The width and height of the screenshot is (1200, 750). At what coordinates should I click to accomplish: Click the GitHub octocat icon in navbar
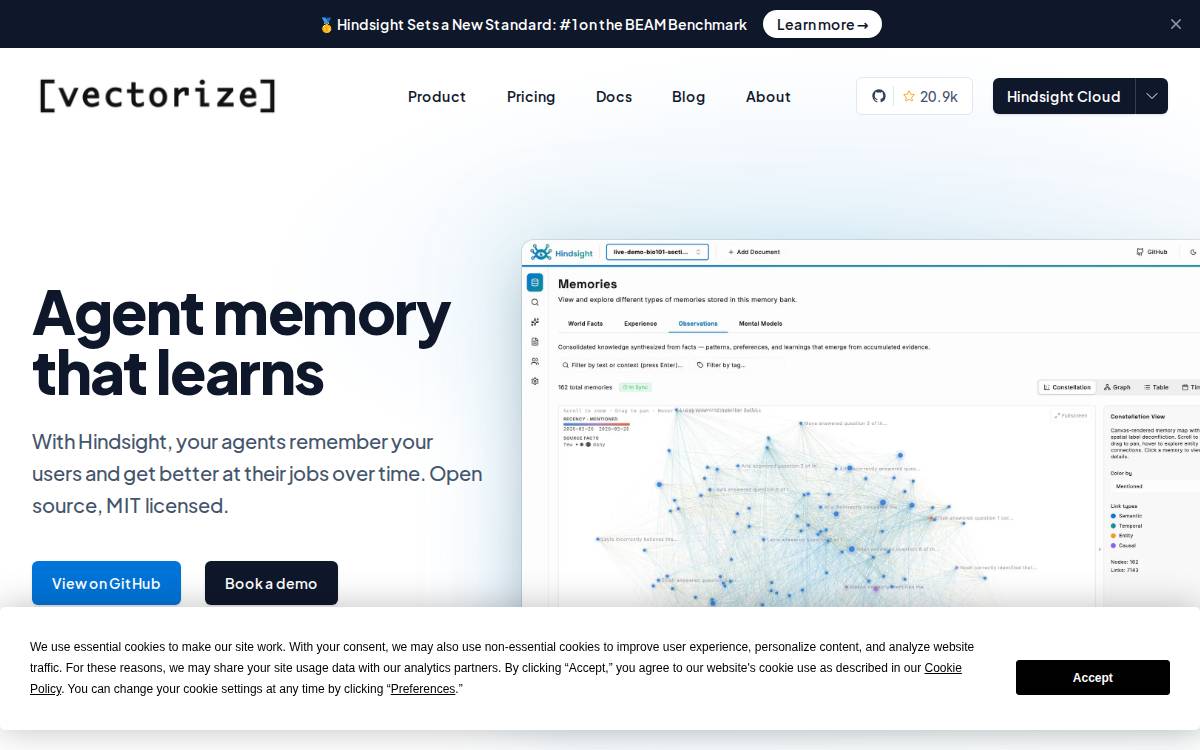point(879,96)
